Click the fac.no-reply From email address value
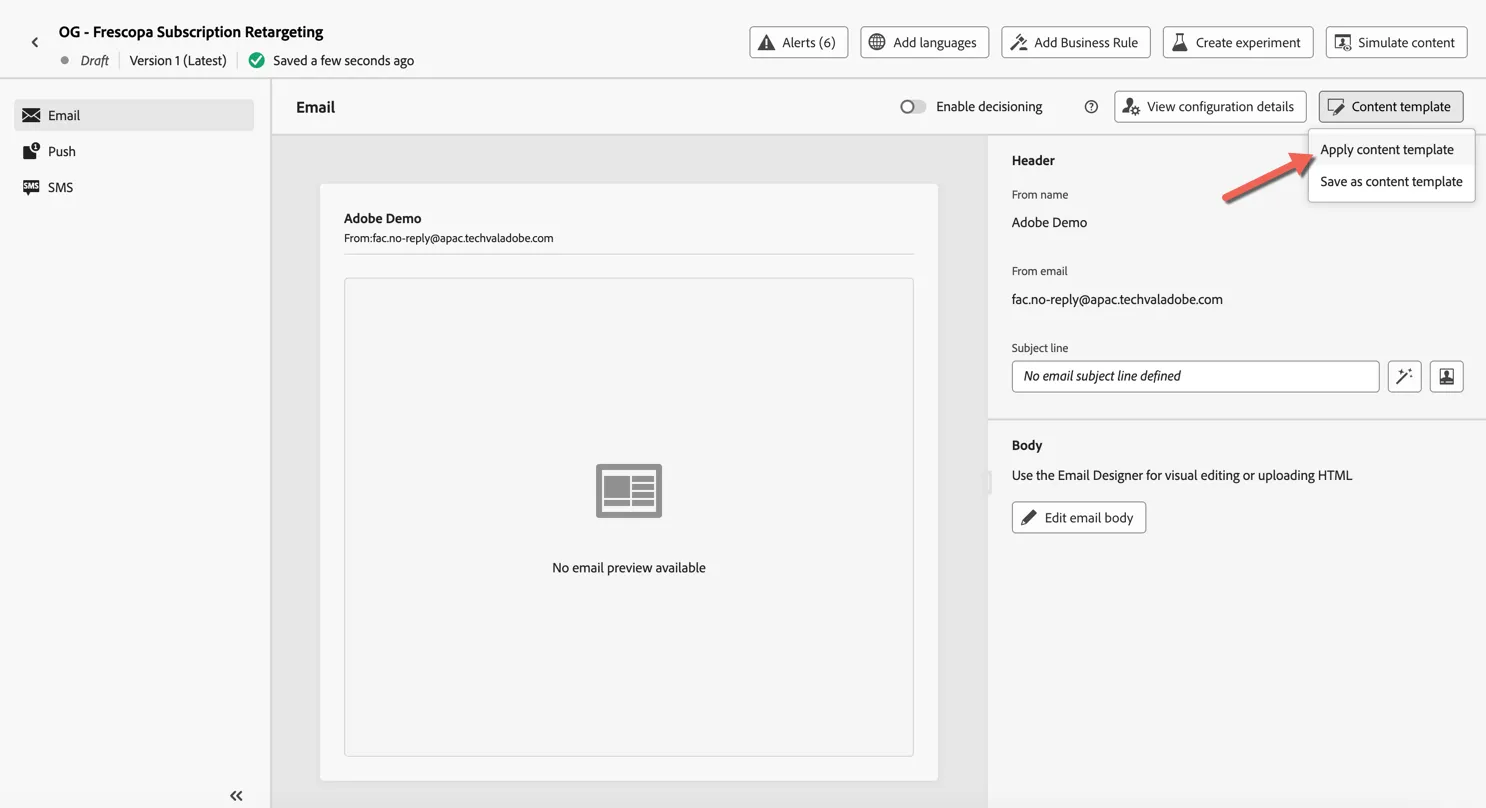Viewport: 1486px width, 808px height. coord(1117,299)
